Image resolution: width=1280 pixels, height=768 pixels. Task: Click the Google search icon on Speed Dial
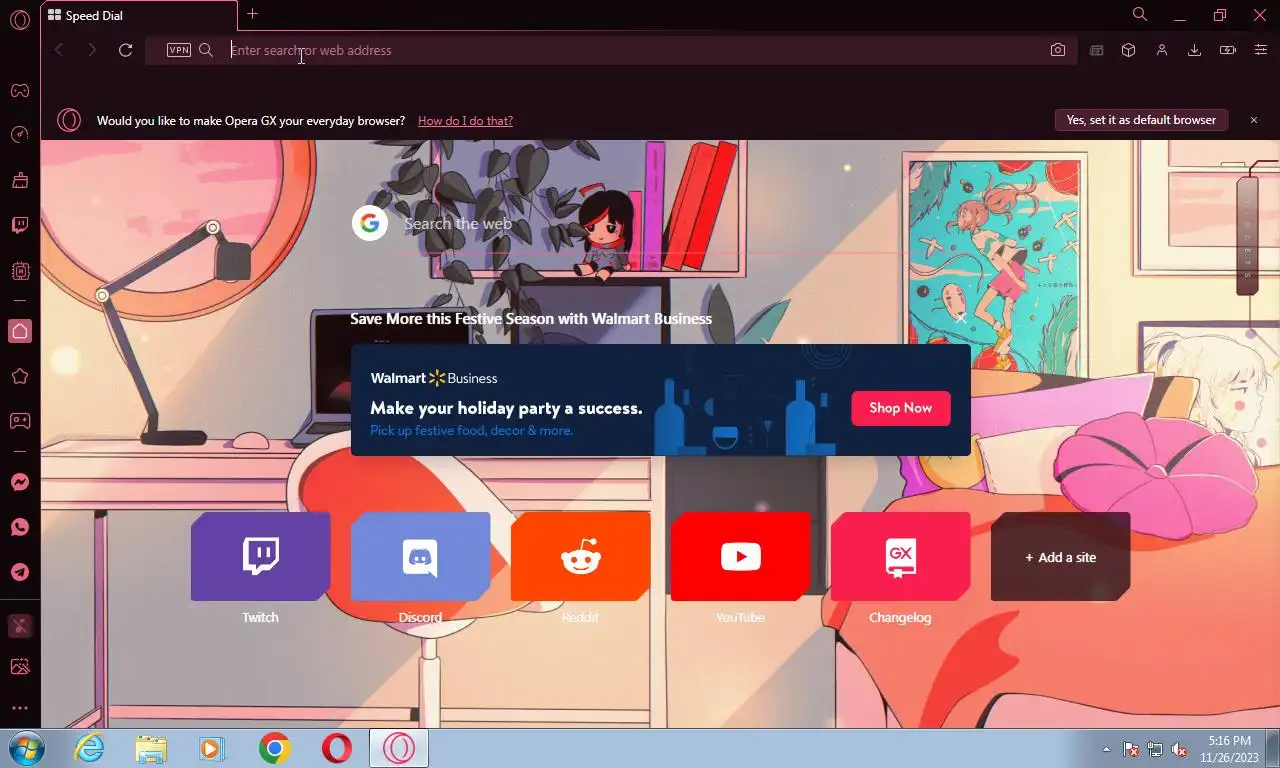pyautogui.click(x=370, y=223)
